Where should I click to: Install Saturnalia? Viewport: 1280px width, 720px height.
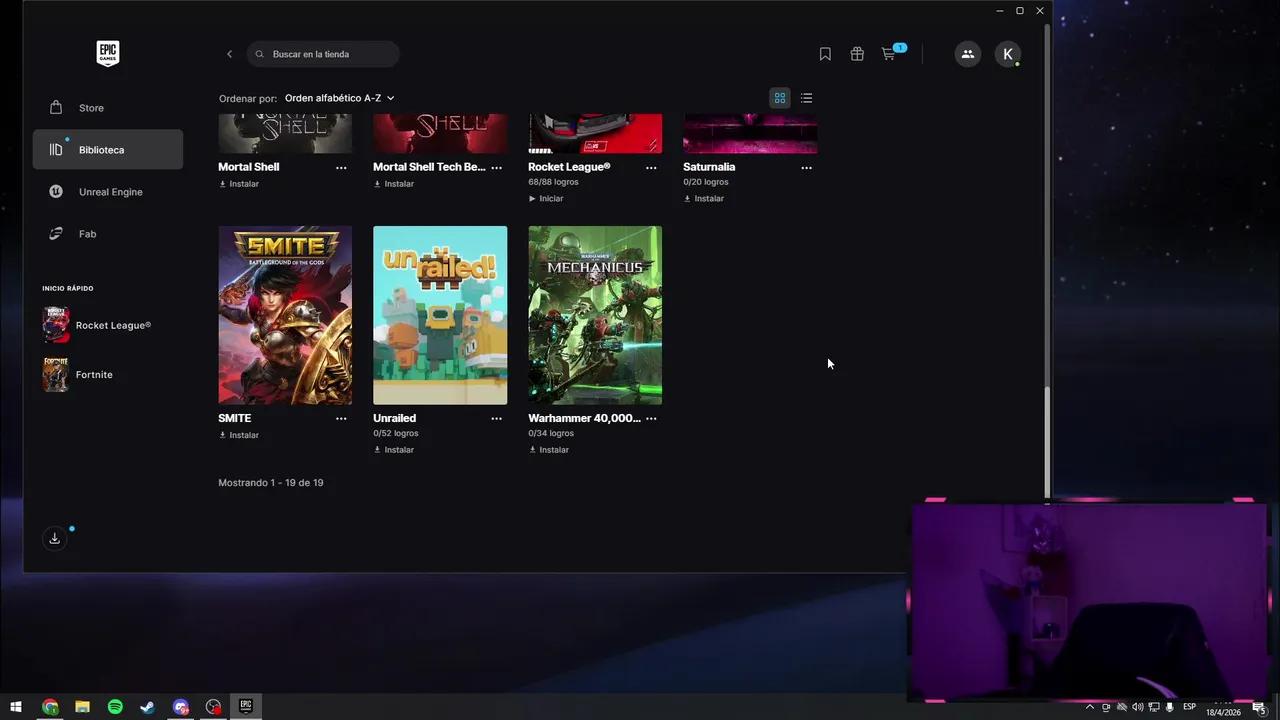704,199
